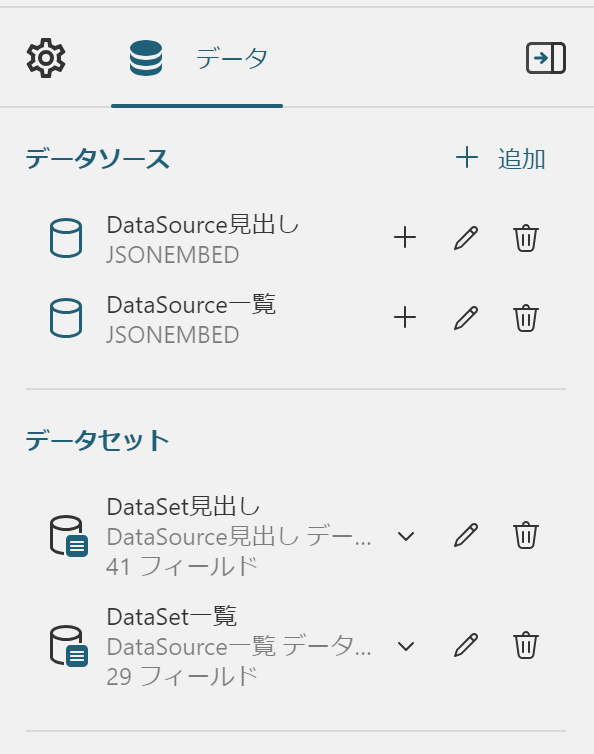The height and width of the screenshot is (754, 594).
Task: Collapse the side panel with arrow icon
Action: pos(546,58)
